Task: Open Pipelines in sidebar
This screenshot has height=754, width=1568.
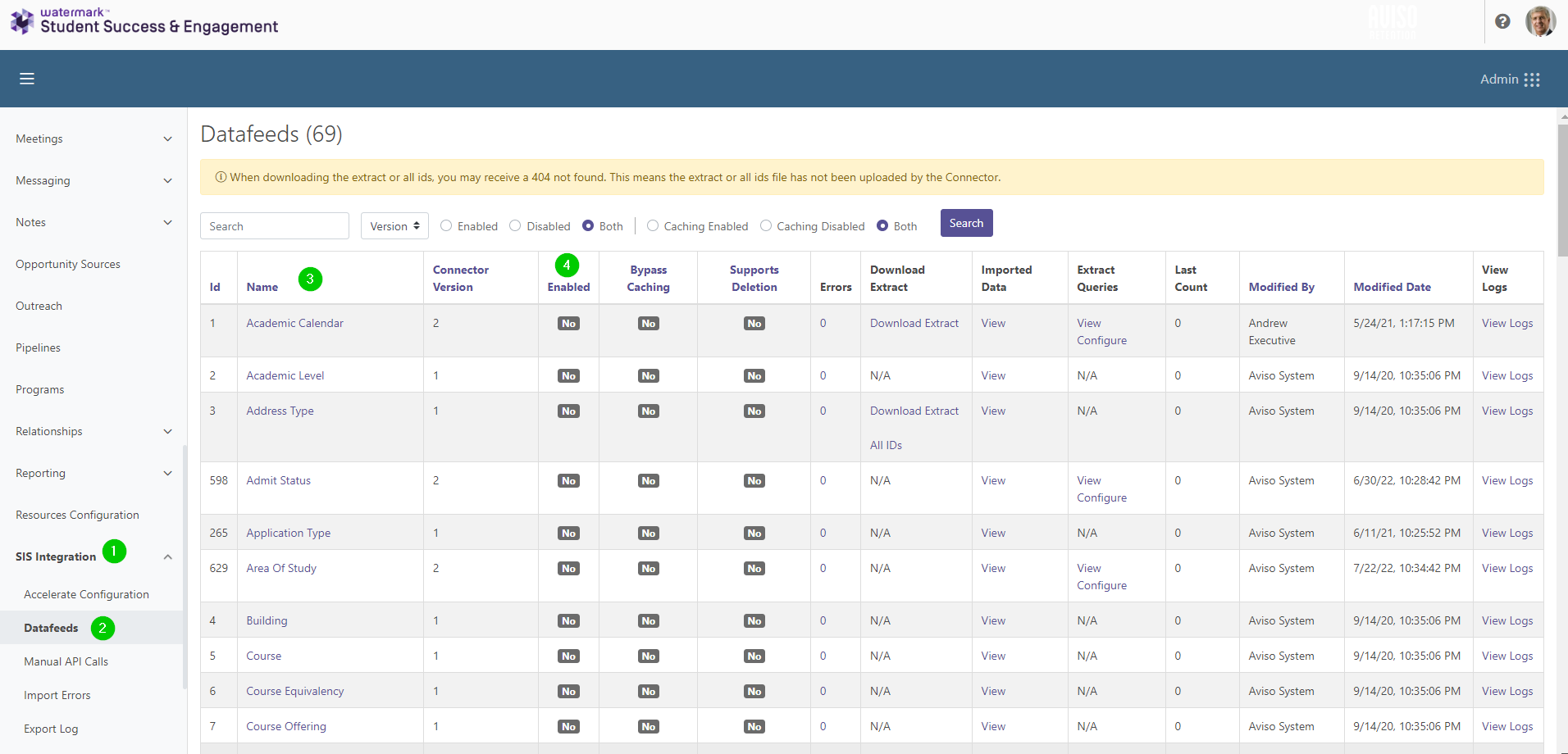Action: [x=38, y=347]
